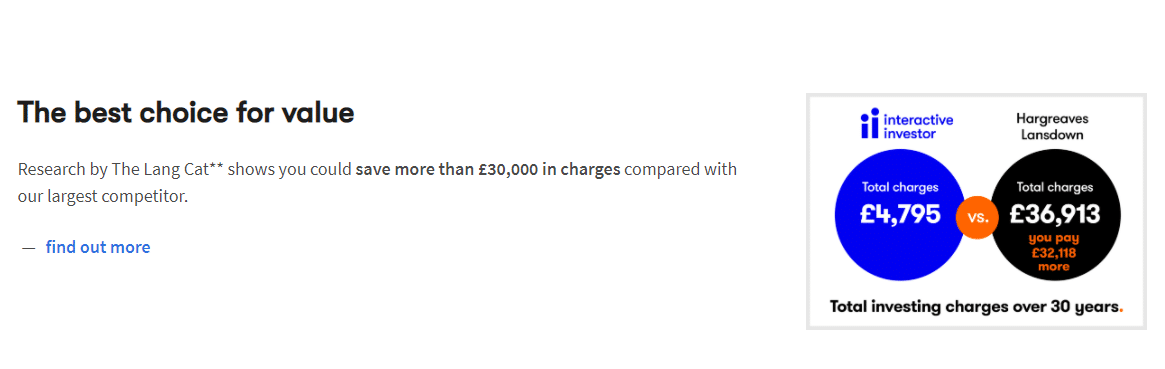
Task: Click the interactive investor logo icon
Action: [x=869, y=124]
